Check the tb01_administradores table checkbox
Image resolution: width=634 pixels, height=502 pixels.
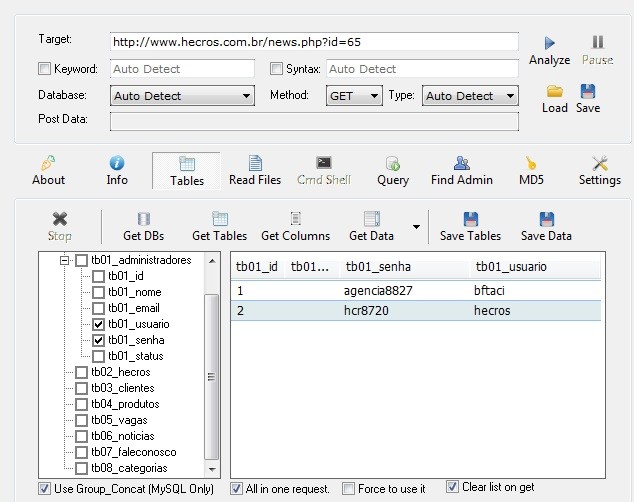(81, 260)
